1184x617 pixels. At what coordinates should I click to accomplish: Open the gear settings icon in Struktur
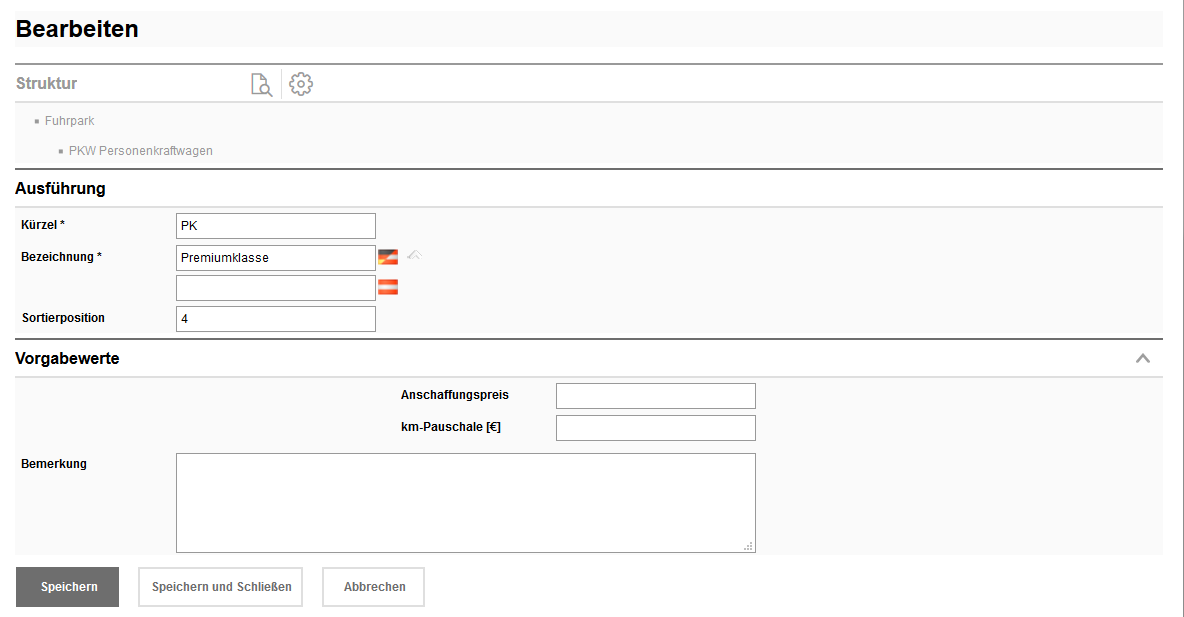[x=301, y=85]
